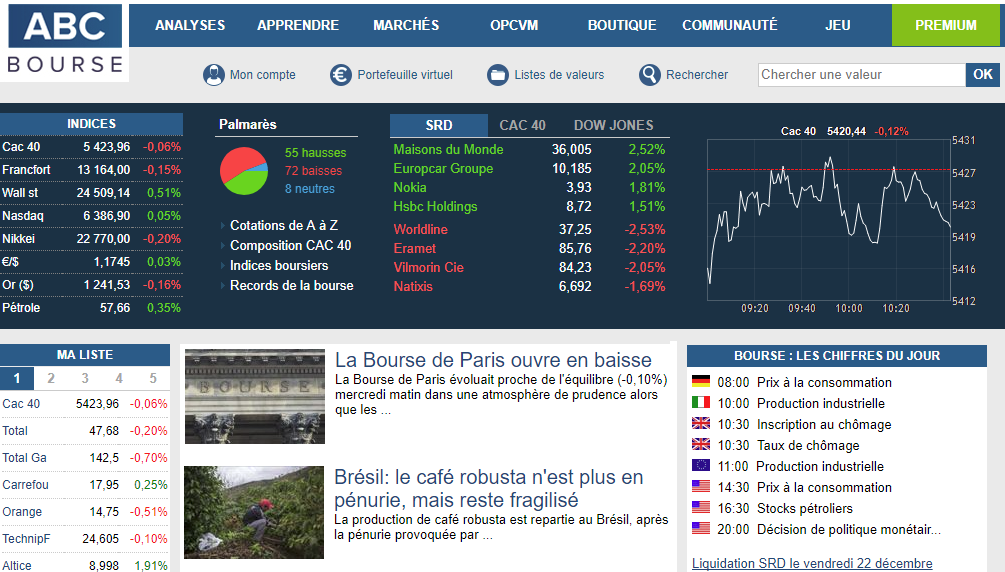1005x572 pixels.
Task: Open Nokia stock quote
Action: point(410,187)
